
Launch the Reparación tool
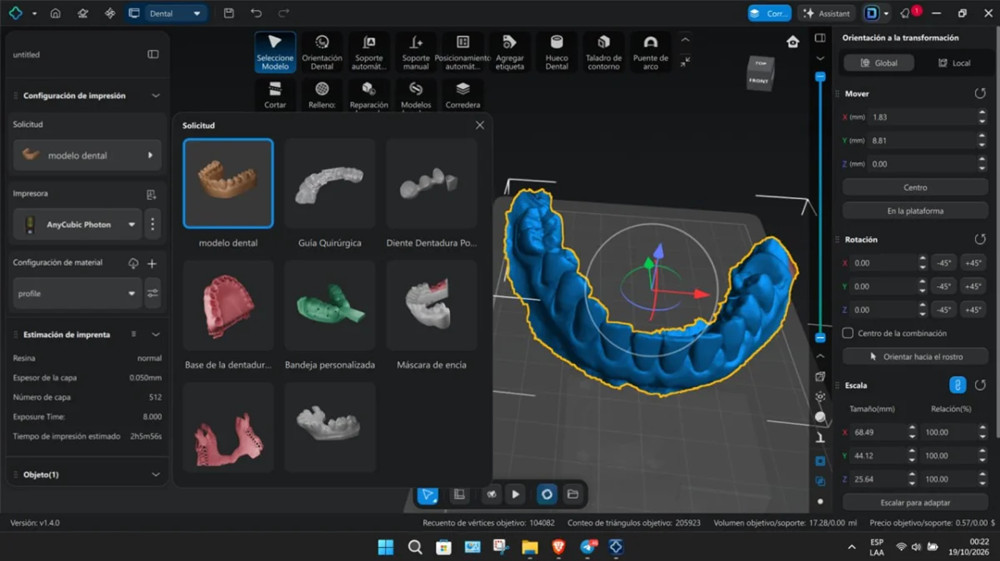pos(369,94)
